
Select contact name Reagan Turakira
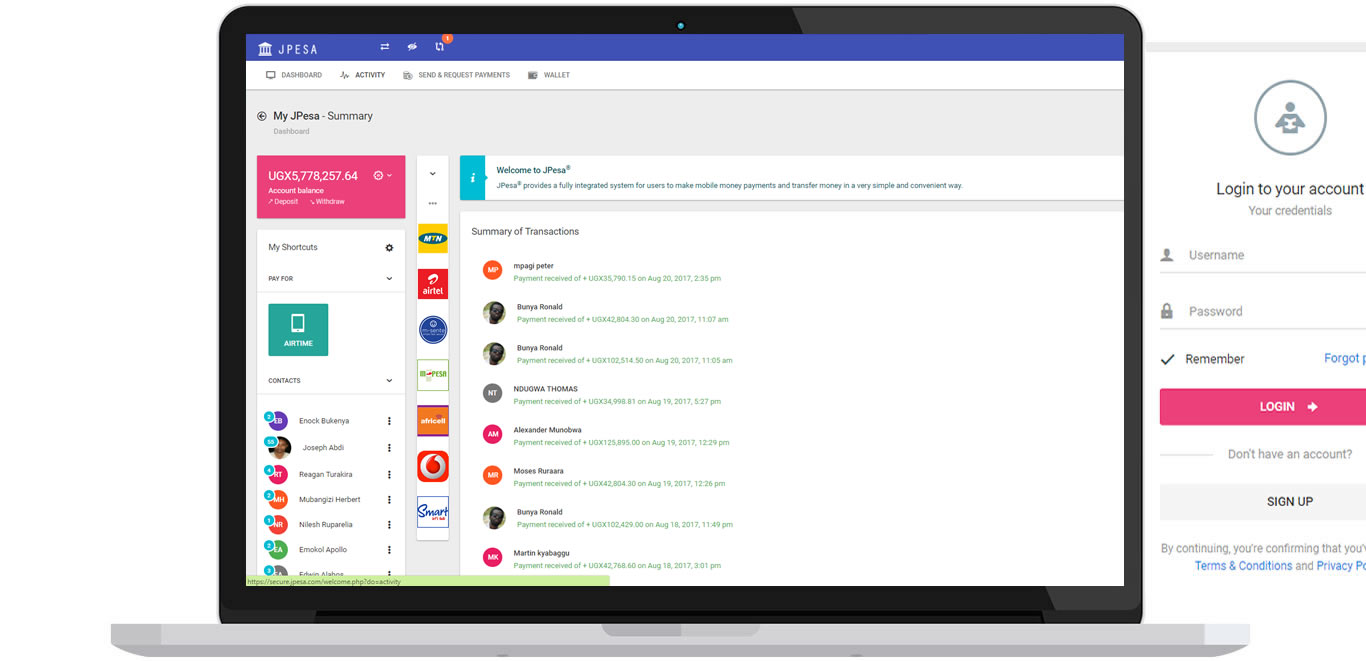[x=325, y=475]
